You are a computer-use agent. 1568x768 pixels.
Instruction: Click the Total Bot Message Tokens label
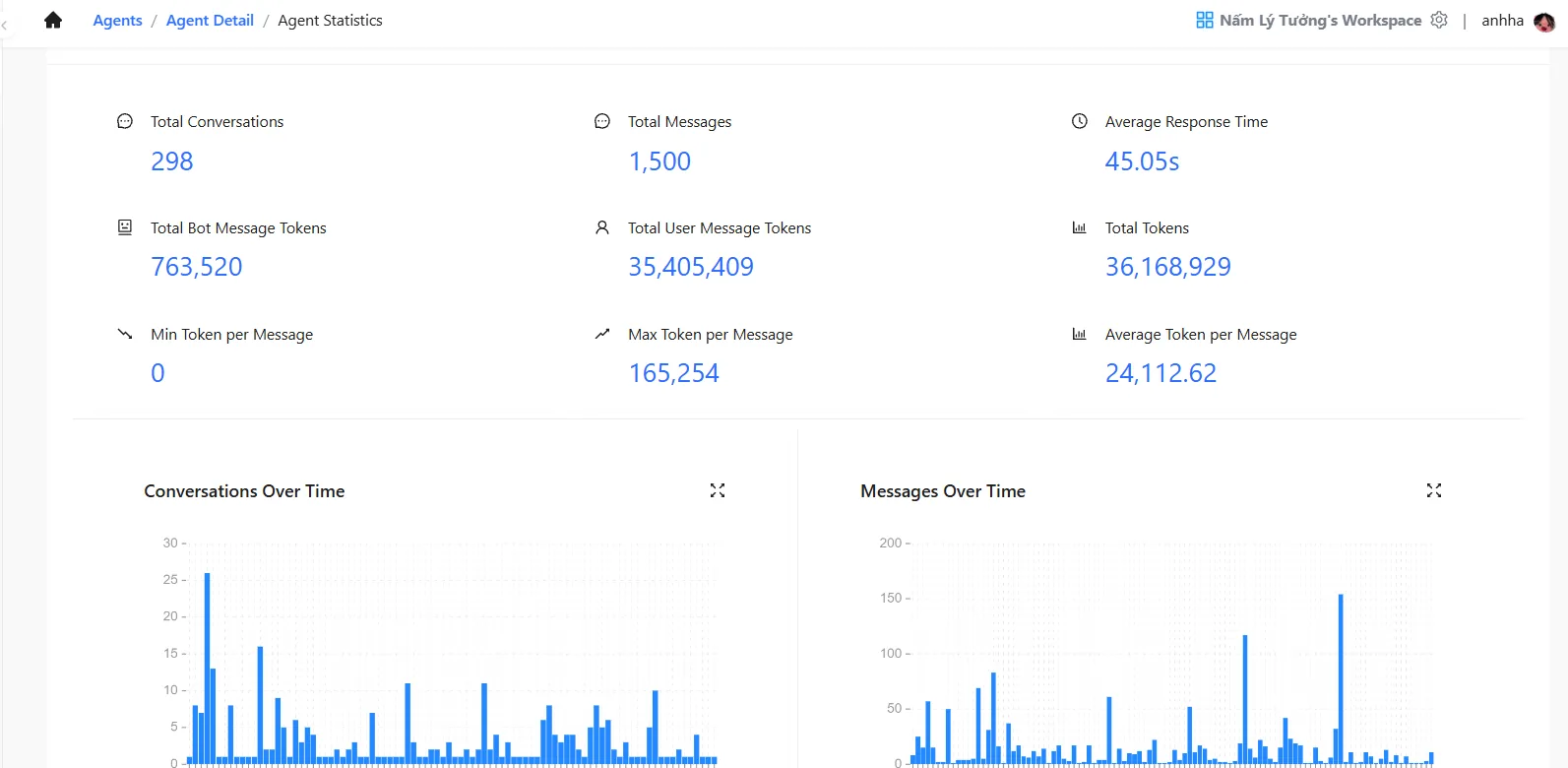pos(238,228)
